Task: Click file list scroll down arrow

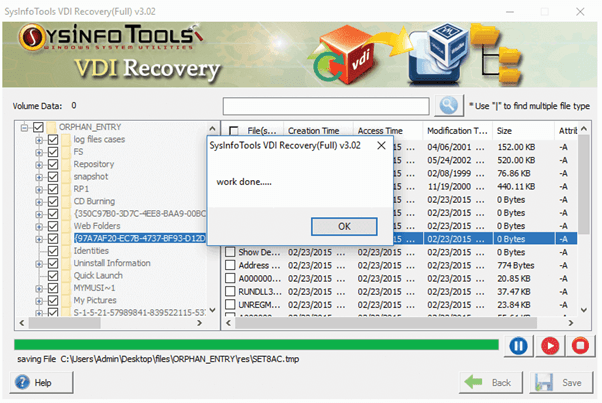Action: click(584, 310)
